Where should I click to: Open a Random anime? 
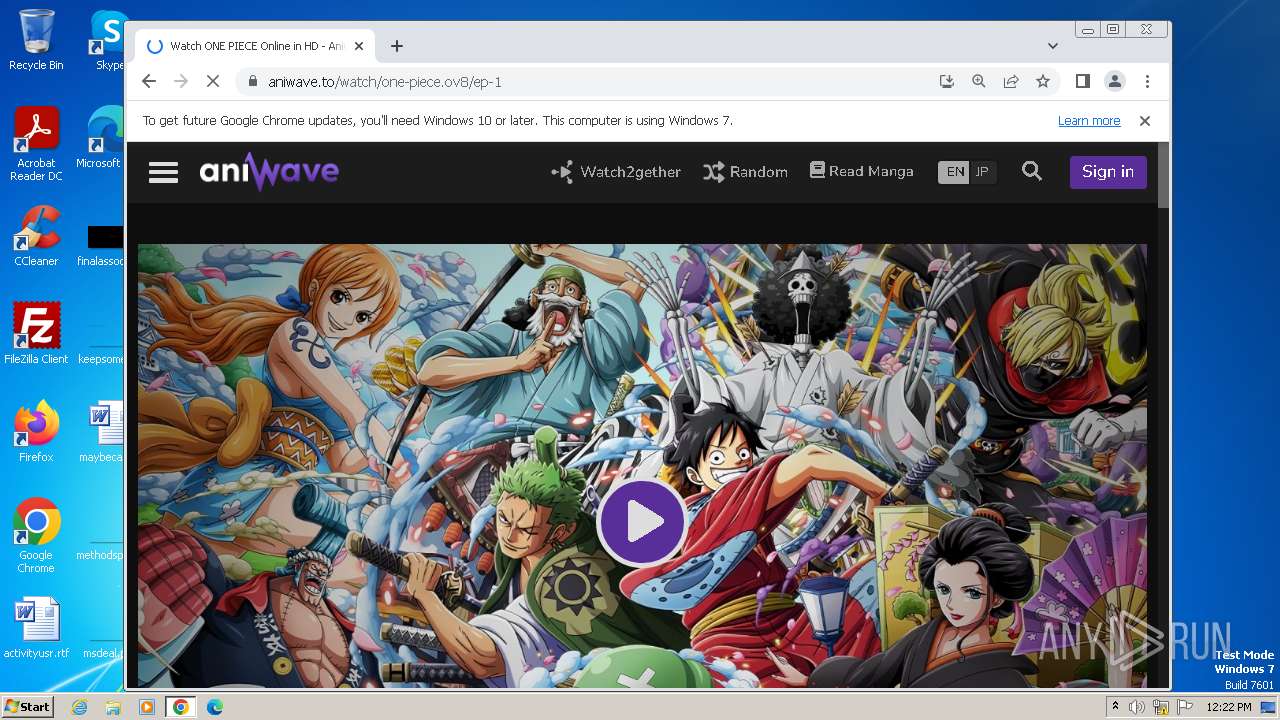coord(745,172)
